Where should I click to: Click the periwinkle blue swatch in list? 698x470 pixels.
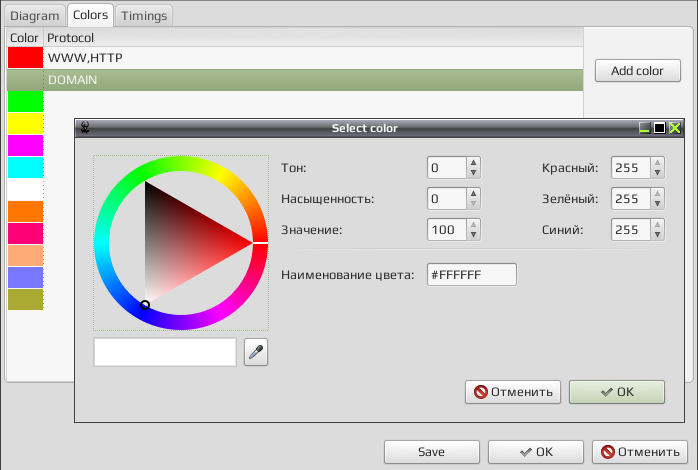[x=25, y=277]
